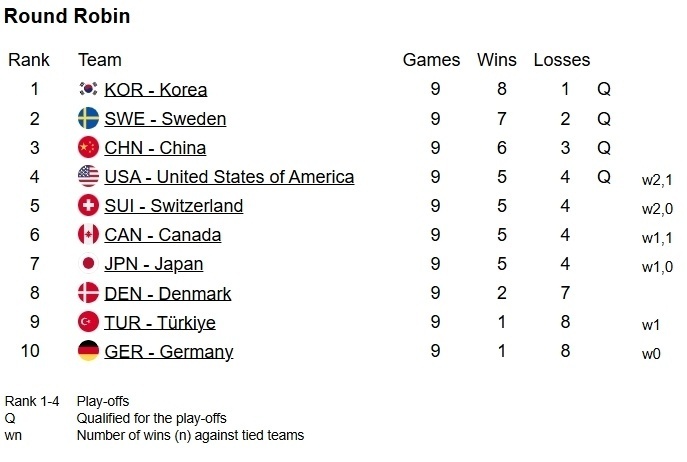Open the CHN - China team link
Viewport: 687px width, 462px height.
[155, 148]
